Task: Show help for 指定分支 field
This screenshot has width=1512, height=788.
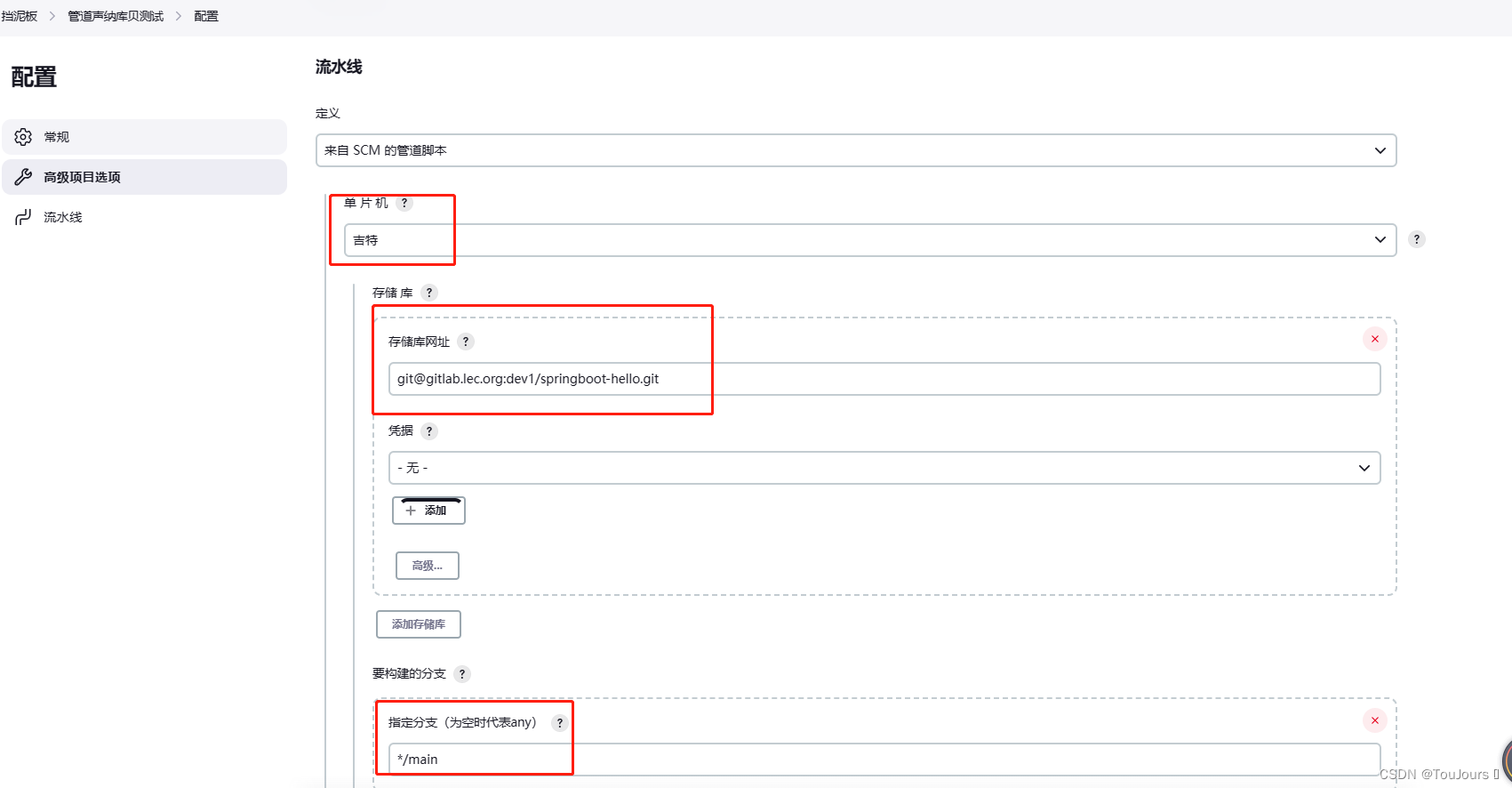Action: 559,723
